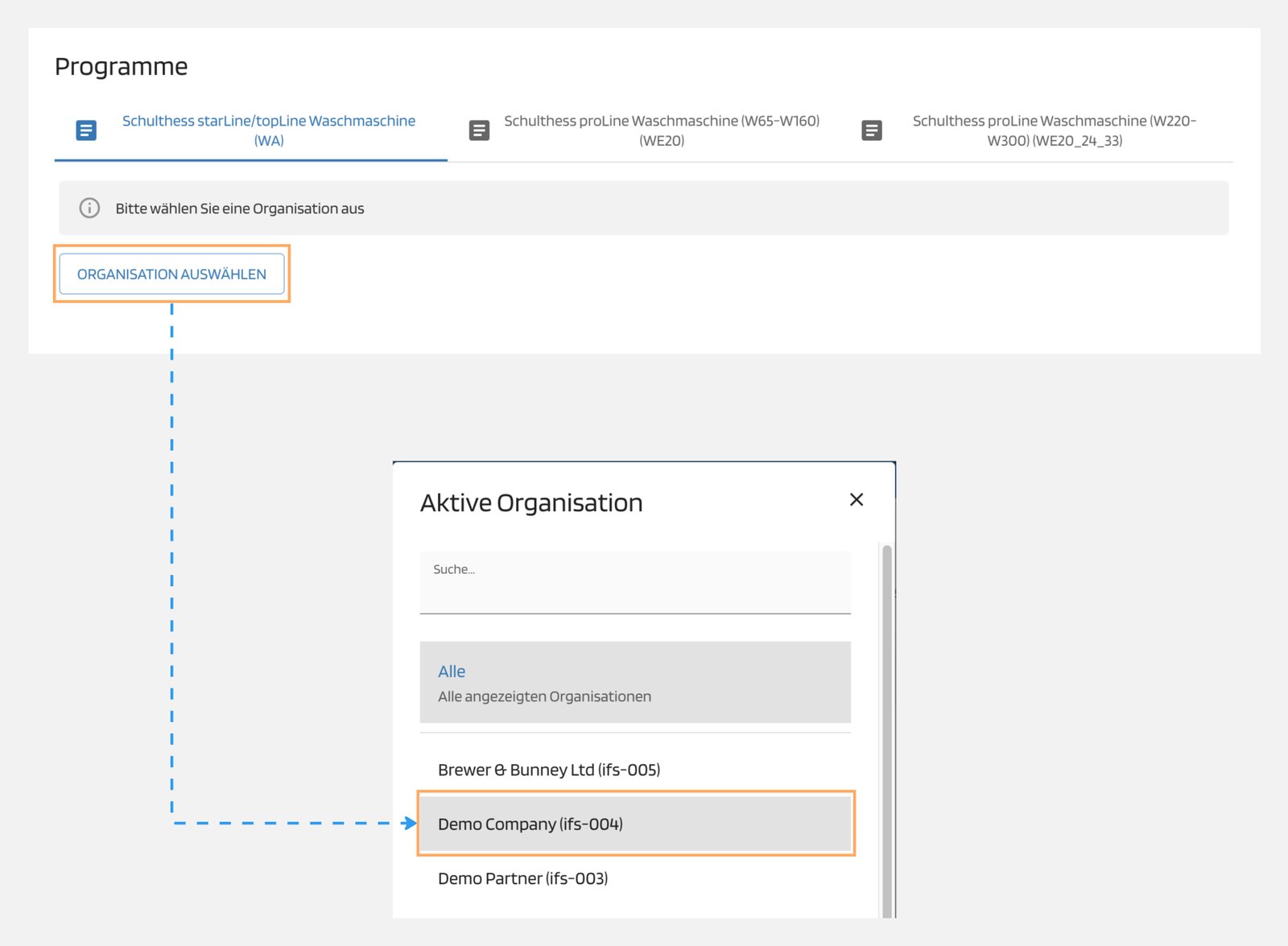Click into the Suche search field
Viewport: 1288px width, 946px height.
pos(634,581)
